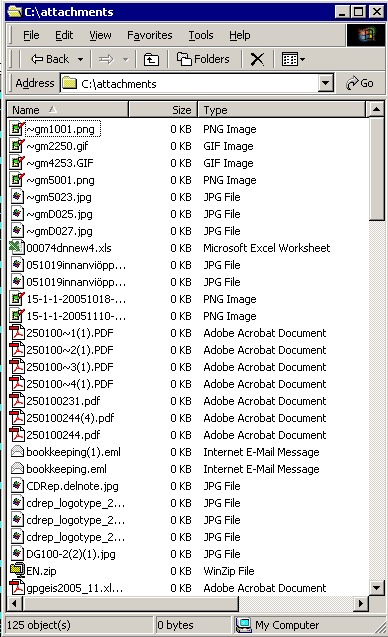Screen dimensions: 388x637
Task: Click the Up folder toolbar icon
Action: [x=151, y=60]
